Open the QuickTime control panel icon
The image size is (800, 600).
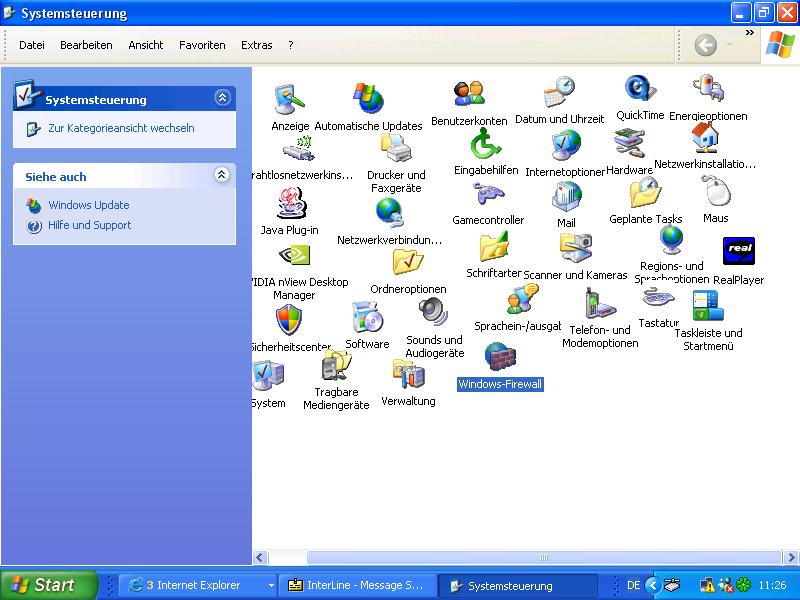click(640, 91)
